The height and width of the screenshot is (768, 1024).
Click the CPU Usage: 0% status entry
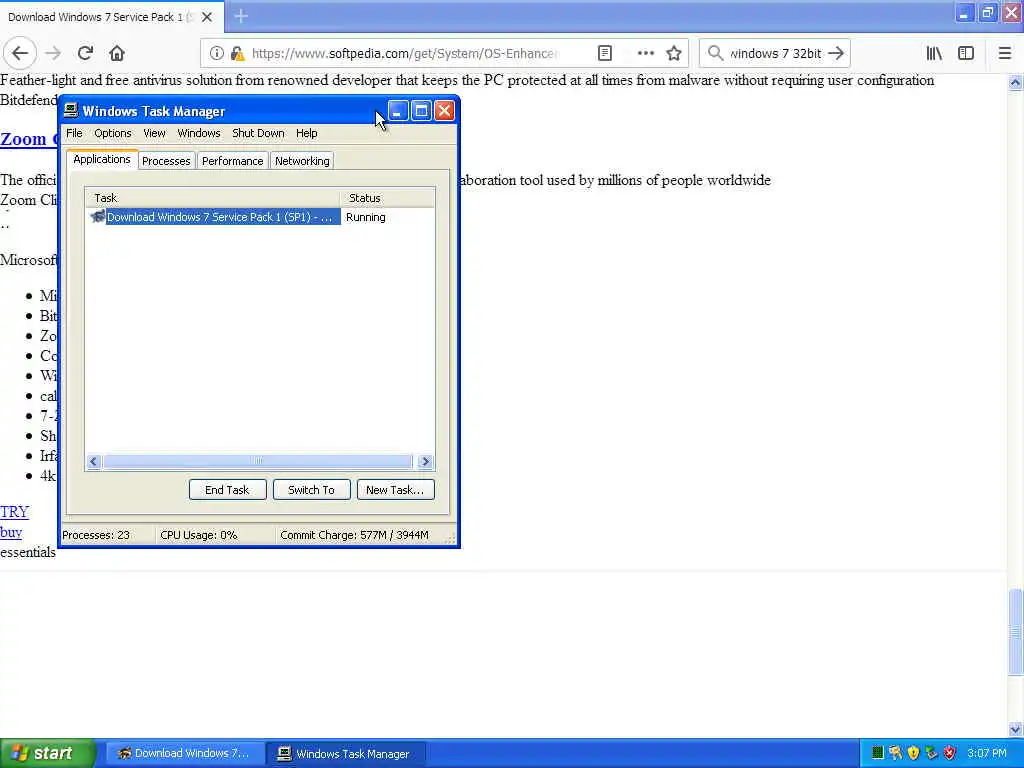pyautogui.click(x=199, y=535)
